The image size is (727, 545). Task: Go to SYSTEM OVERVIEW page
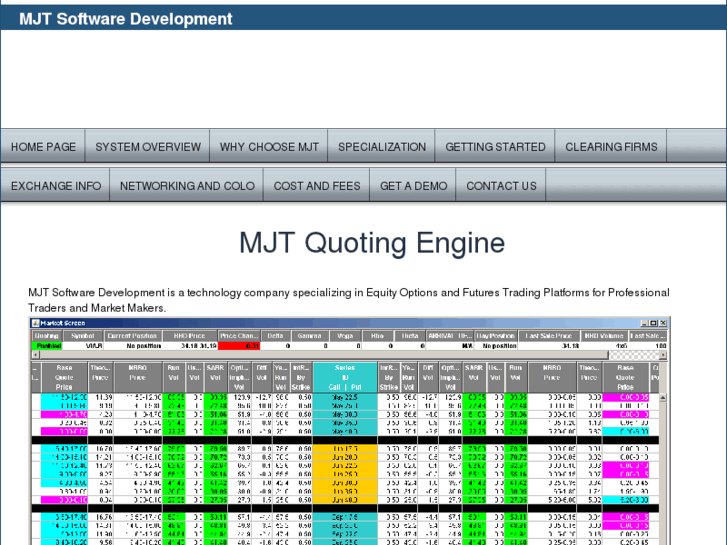(148, 146)
